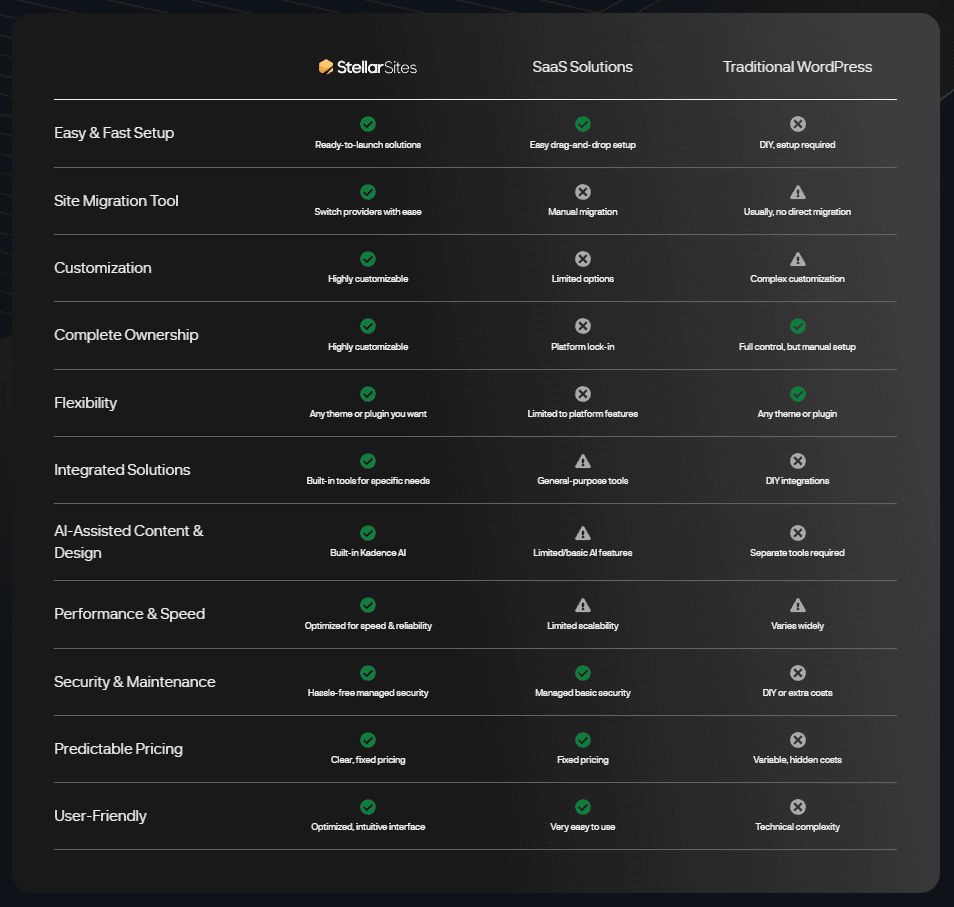Click the X icon for Technical complexity
Screen dimensions: 954x907
(x=797, y=806)
